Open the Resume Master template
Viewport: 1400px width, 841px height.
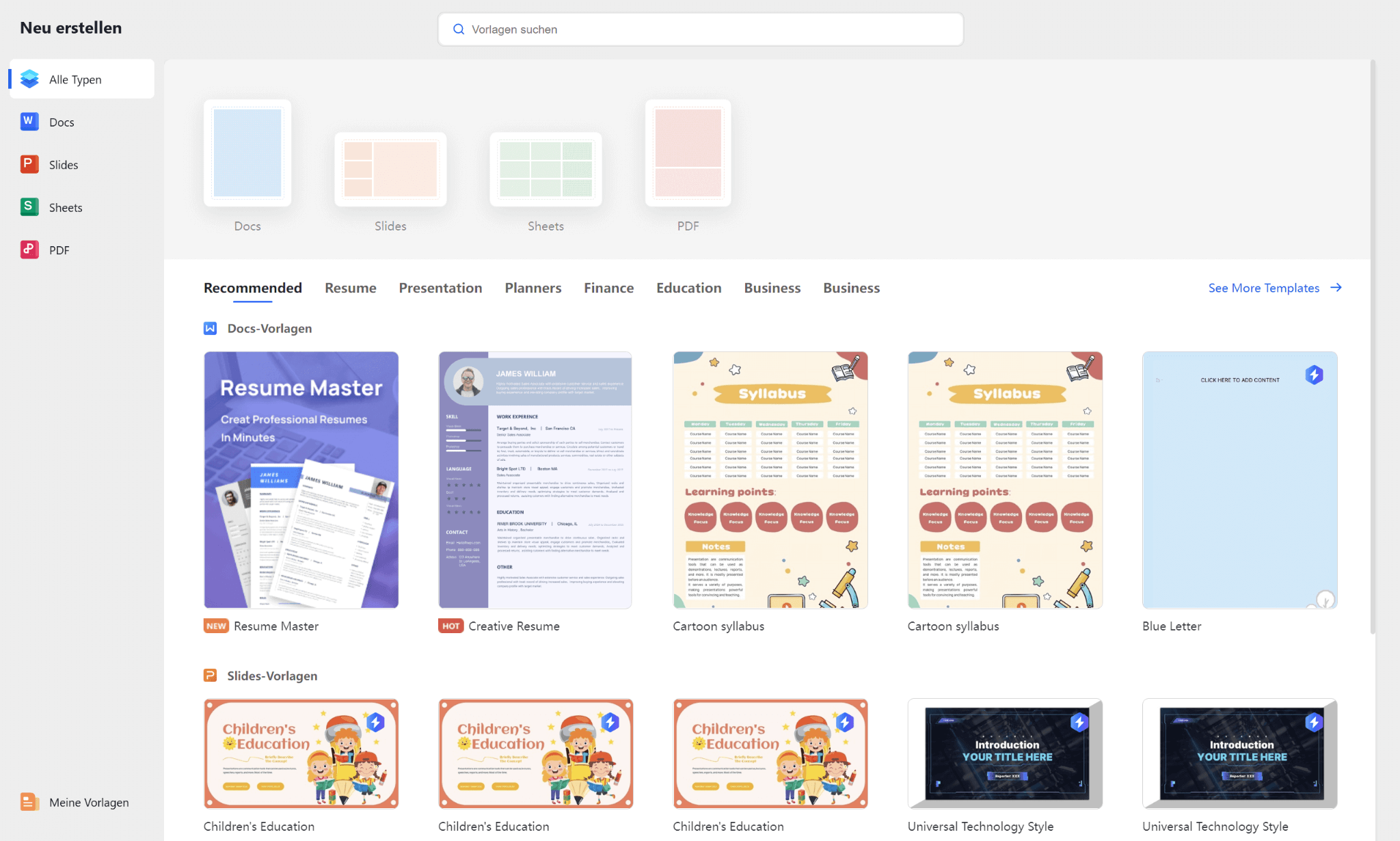pos(301,479)
